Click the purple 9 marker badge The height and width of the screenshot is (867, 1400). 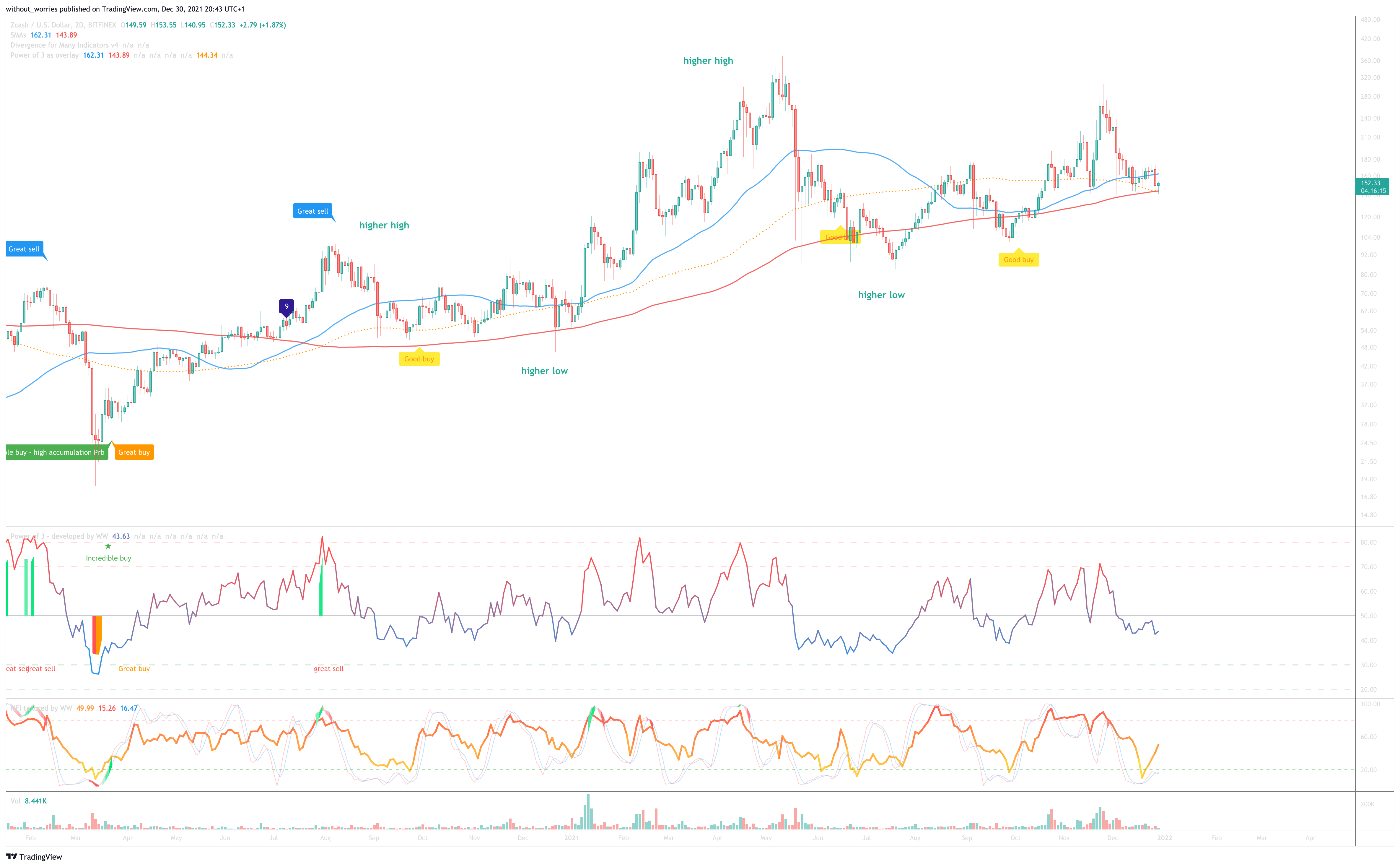click(x=286, y=307)
